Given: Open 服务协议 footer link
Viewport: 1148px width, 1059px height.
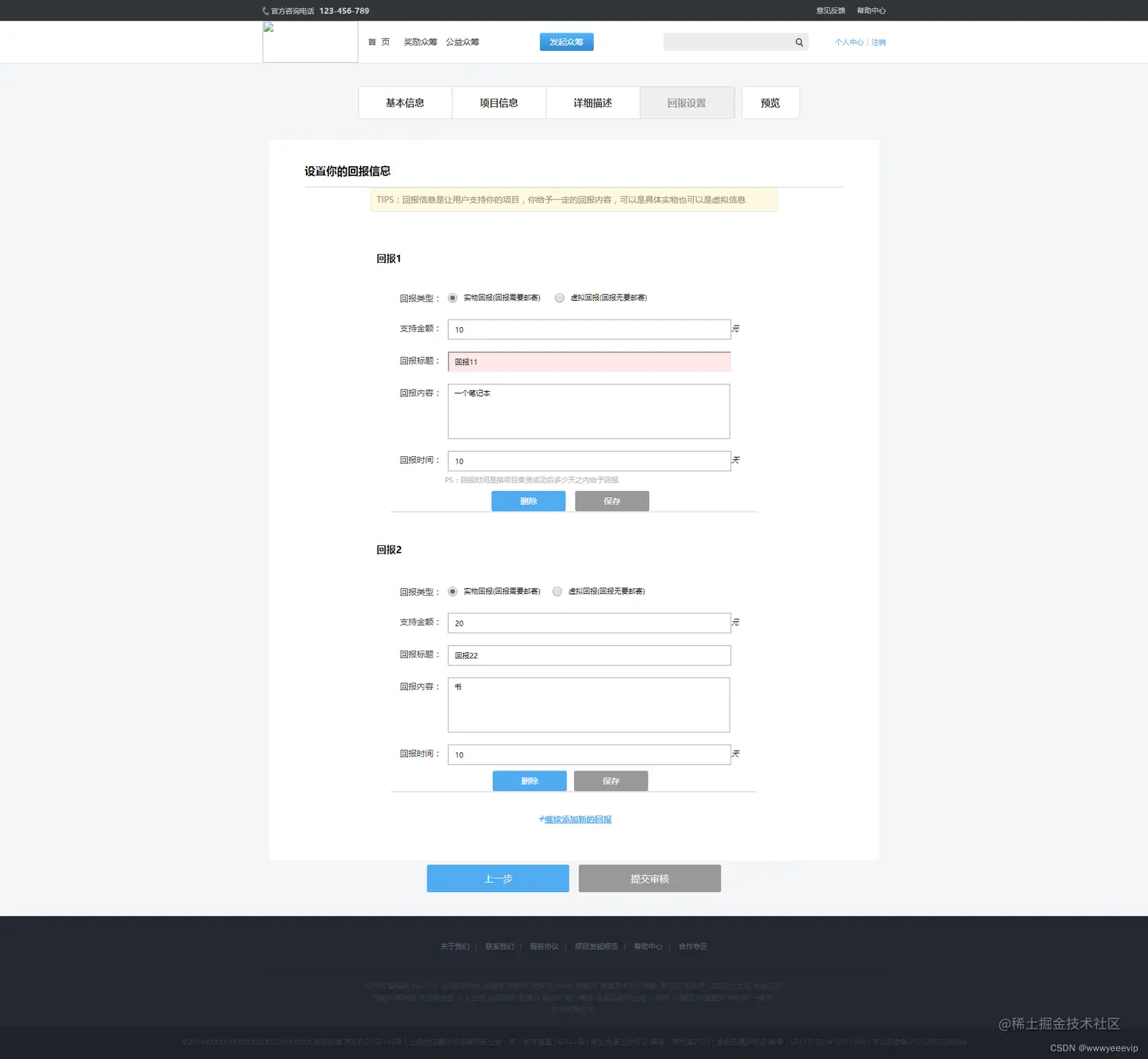Looking at the screenshot, I should (x=544, y=947).
